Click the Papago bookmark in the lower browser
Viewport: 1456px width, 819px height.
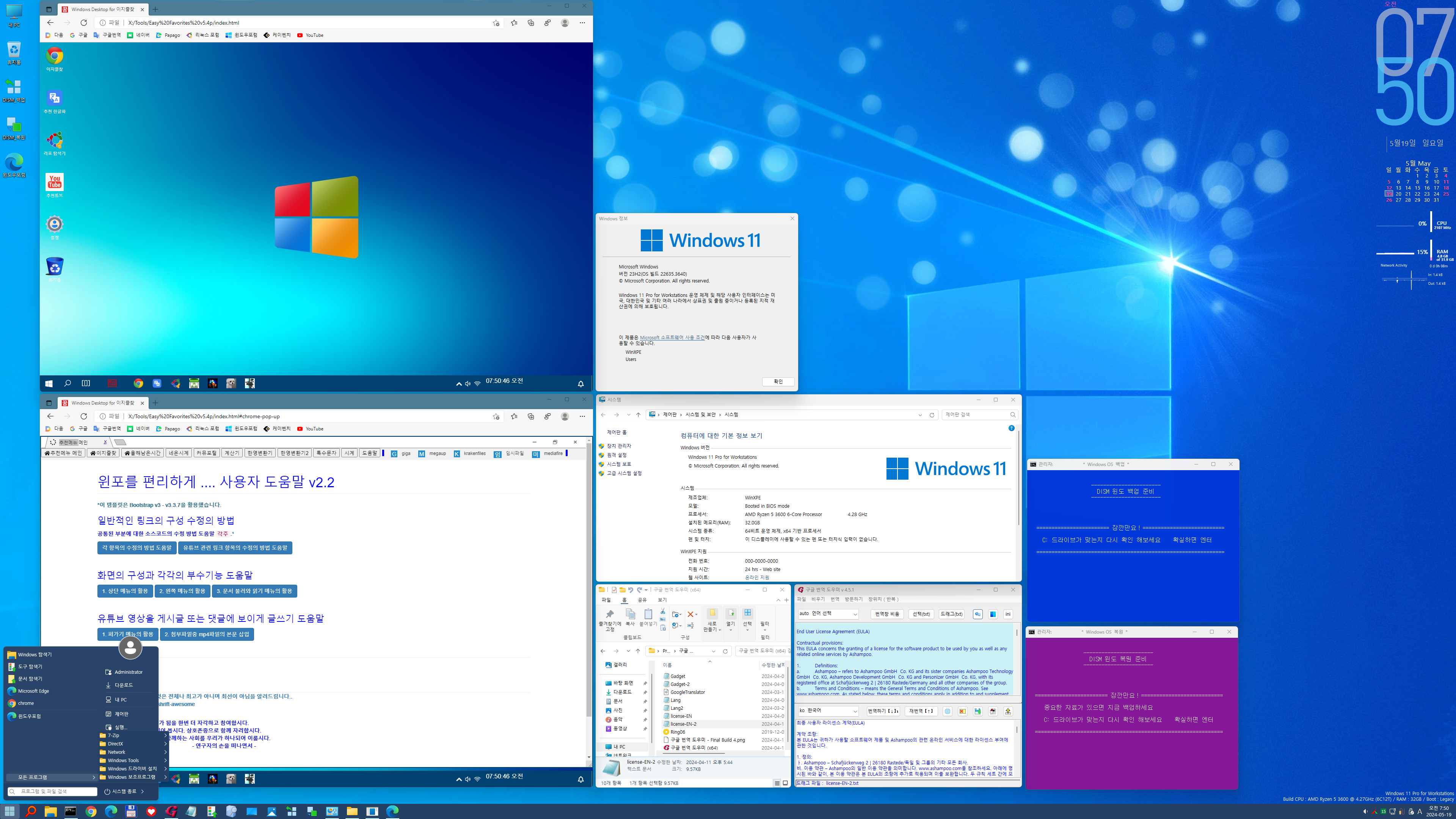click(x=168, y=428)
